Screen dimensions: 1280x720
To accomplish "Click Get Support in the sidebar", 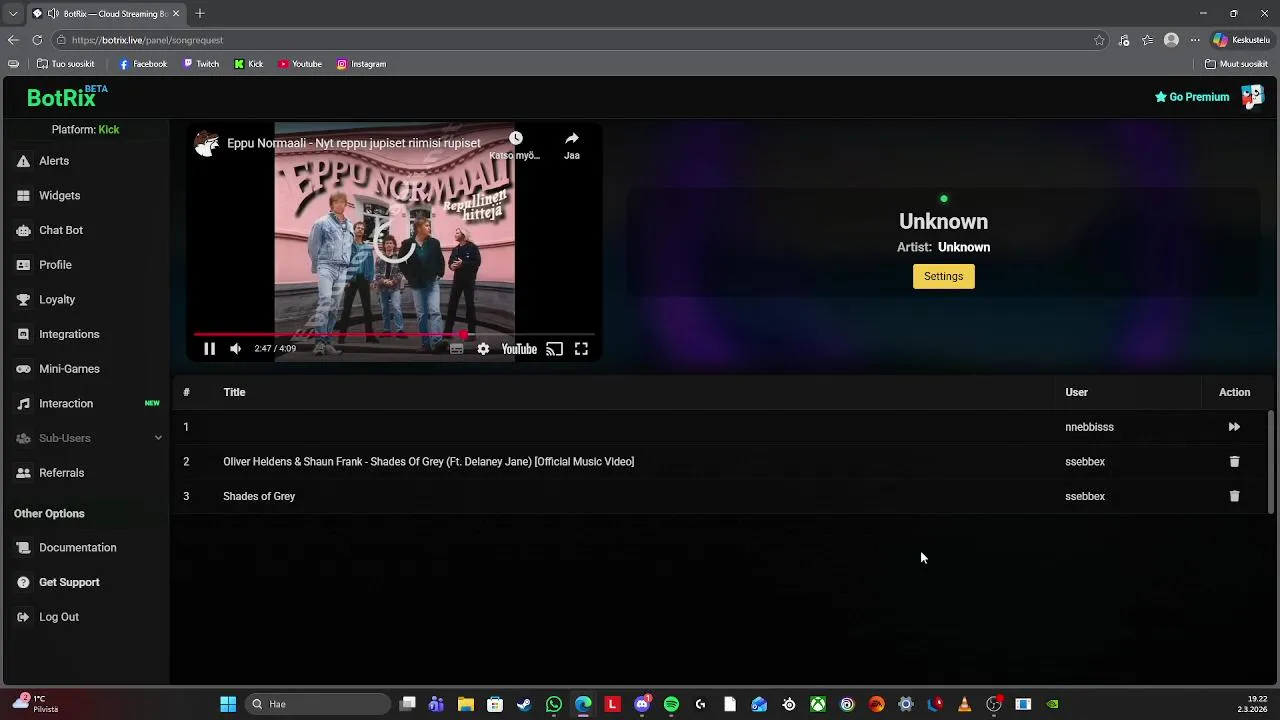I will pos(69,582).
